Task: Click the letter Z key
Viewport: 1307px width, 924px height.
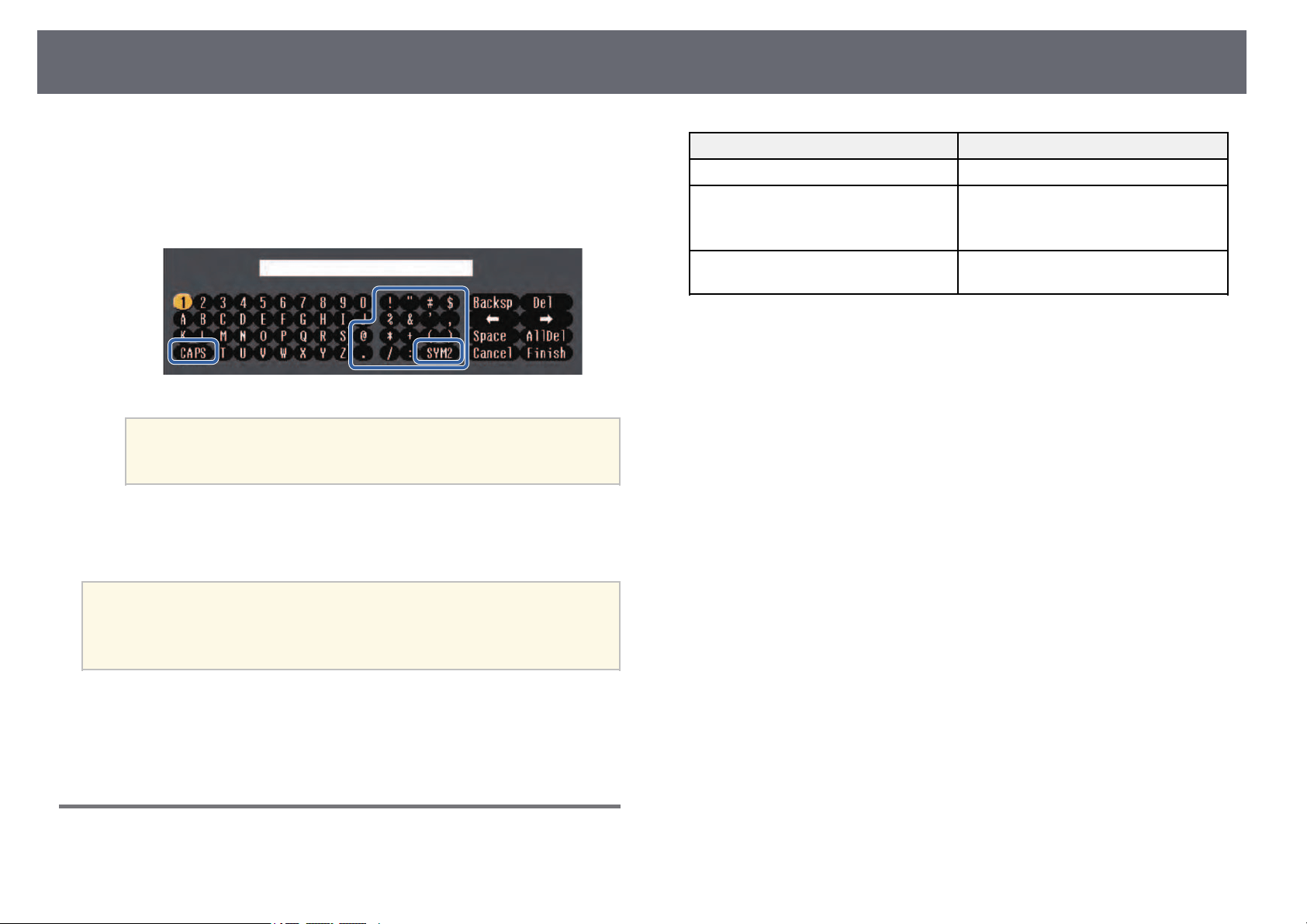Action: 343,353
